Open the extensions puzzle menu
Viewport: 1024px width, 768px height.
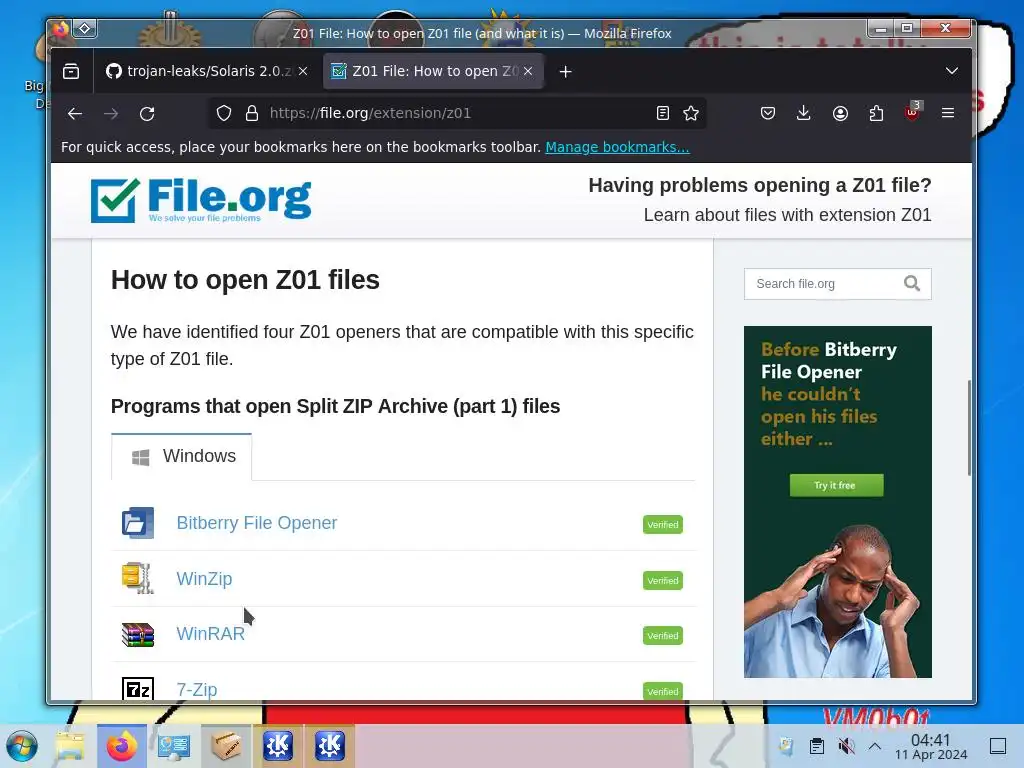pyautogui.click(x=876, y=114)
